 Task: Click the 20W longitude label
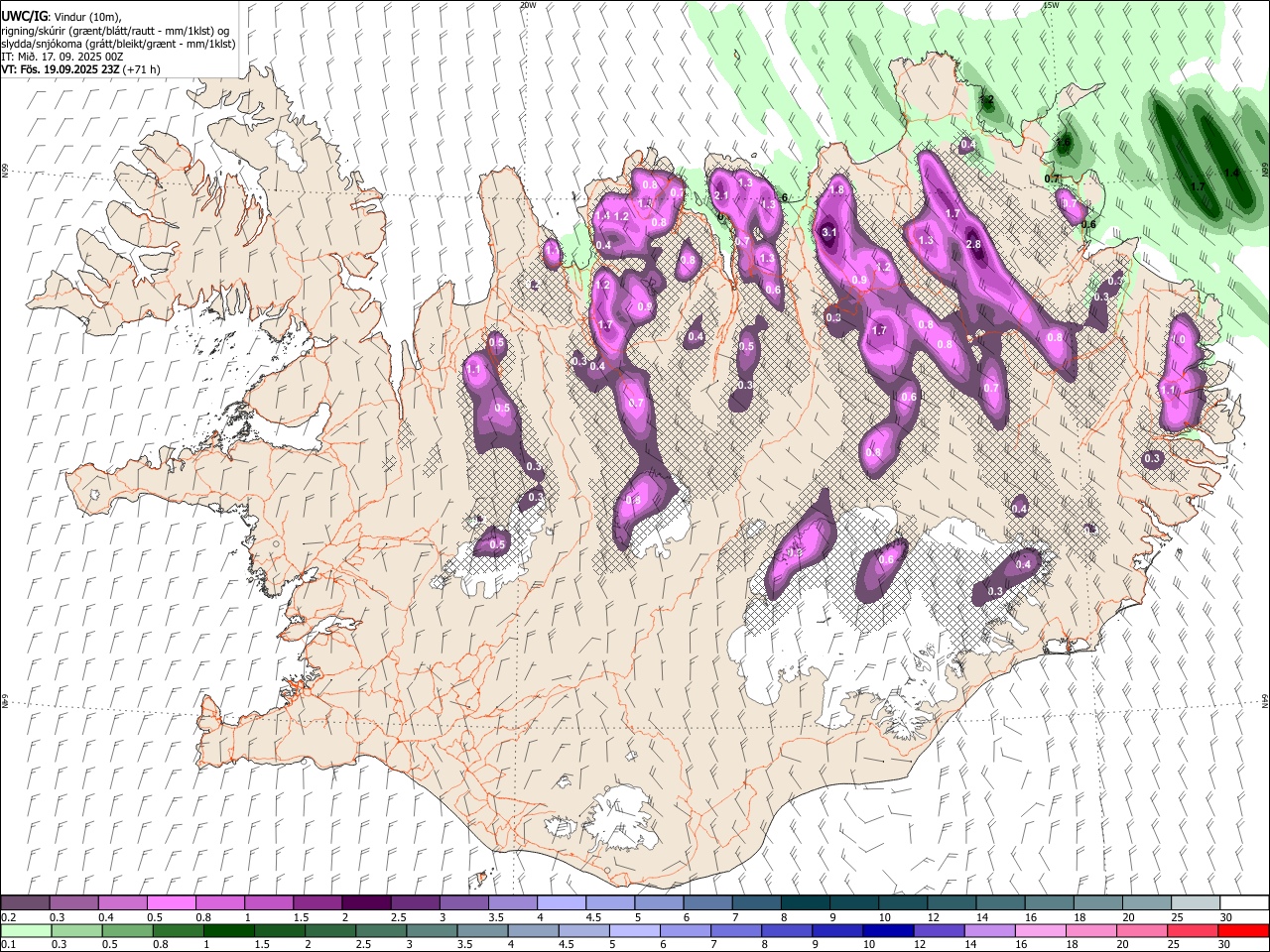(x=528, y=5)
